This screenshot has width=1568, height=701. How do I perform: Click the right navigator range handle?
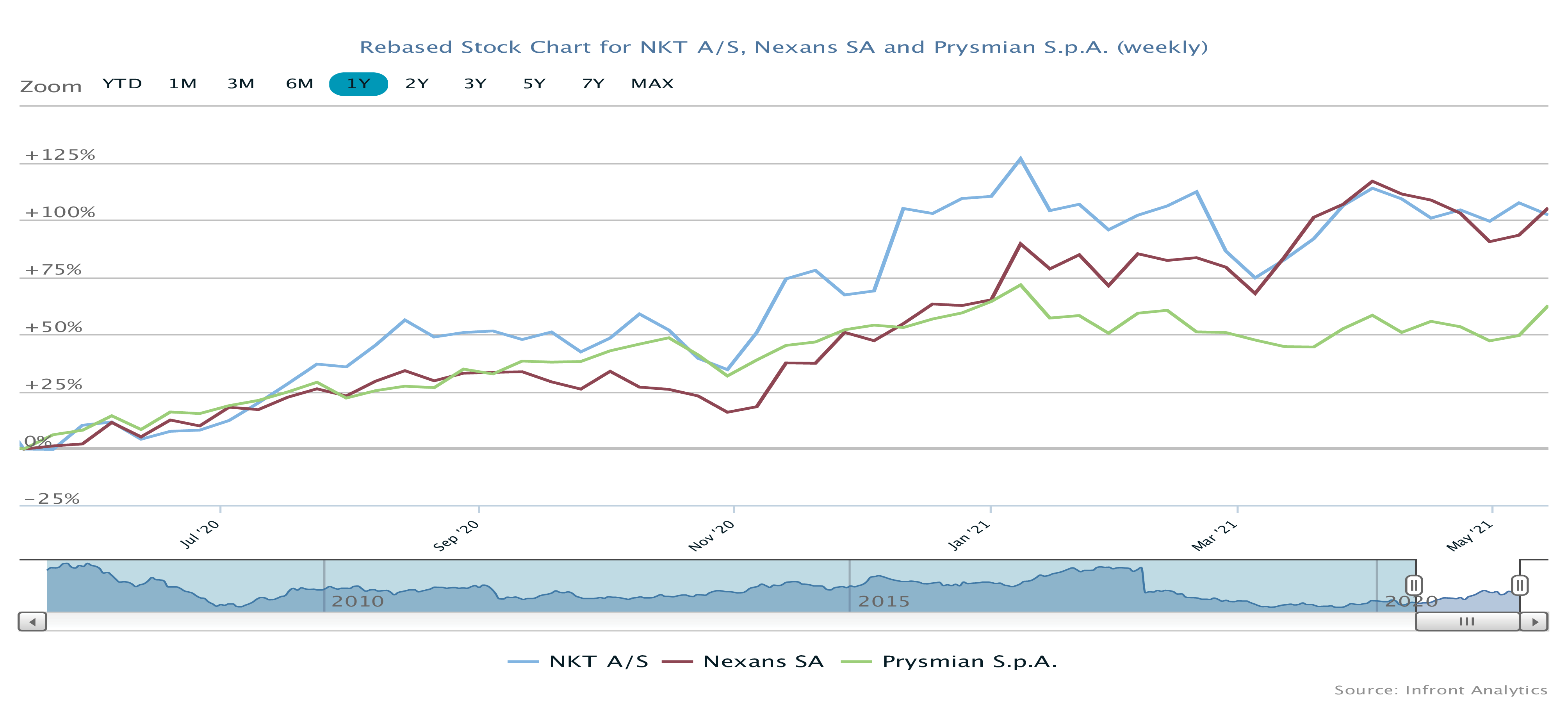click(x=1520, y=585)
